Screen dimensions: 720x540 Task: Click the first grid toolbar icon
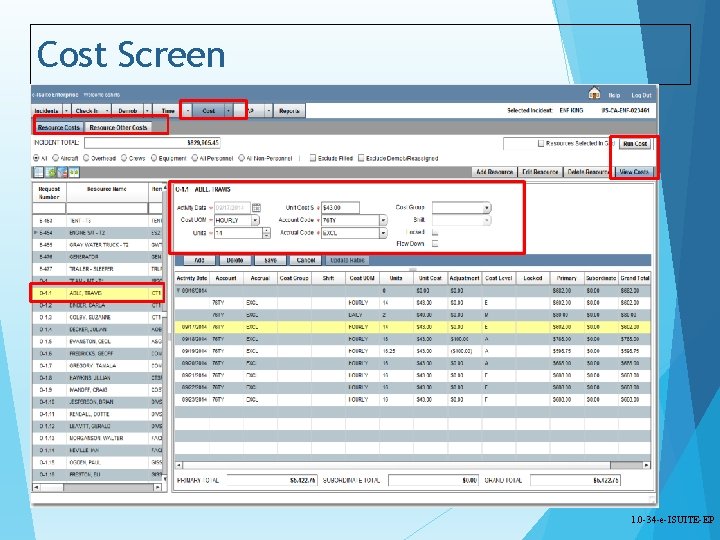coord(39,172)
